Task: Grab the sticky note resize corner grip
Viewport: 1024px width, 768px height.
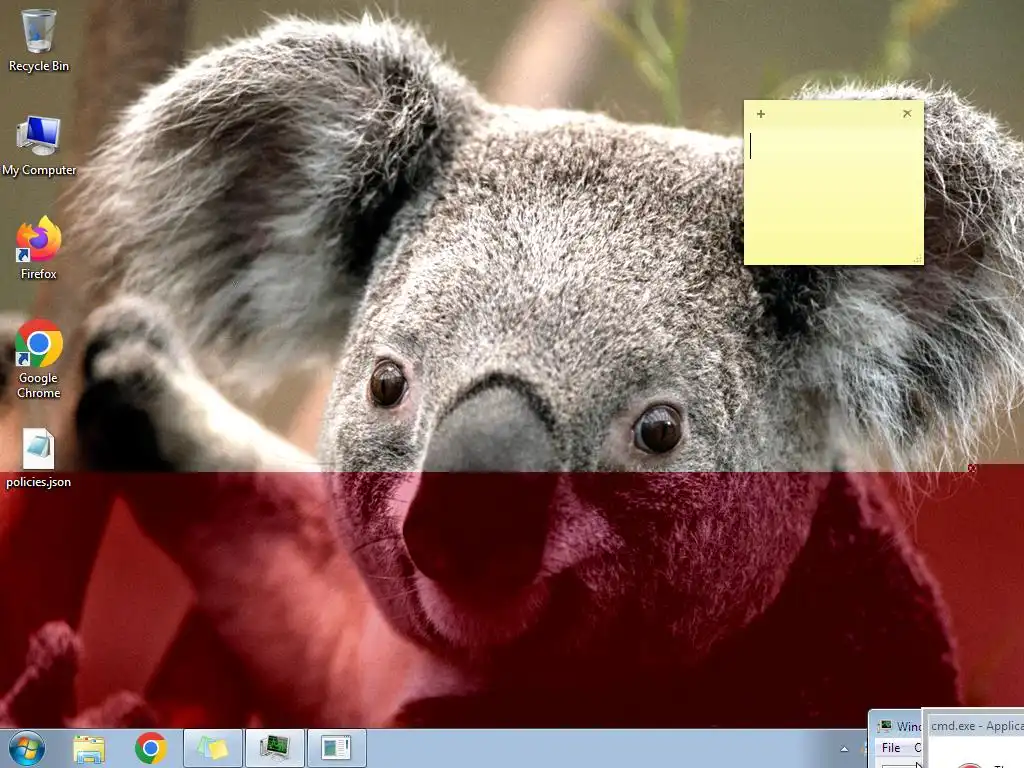Action: [x=918, y=259]
